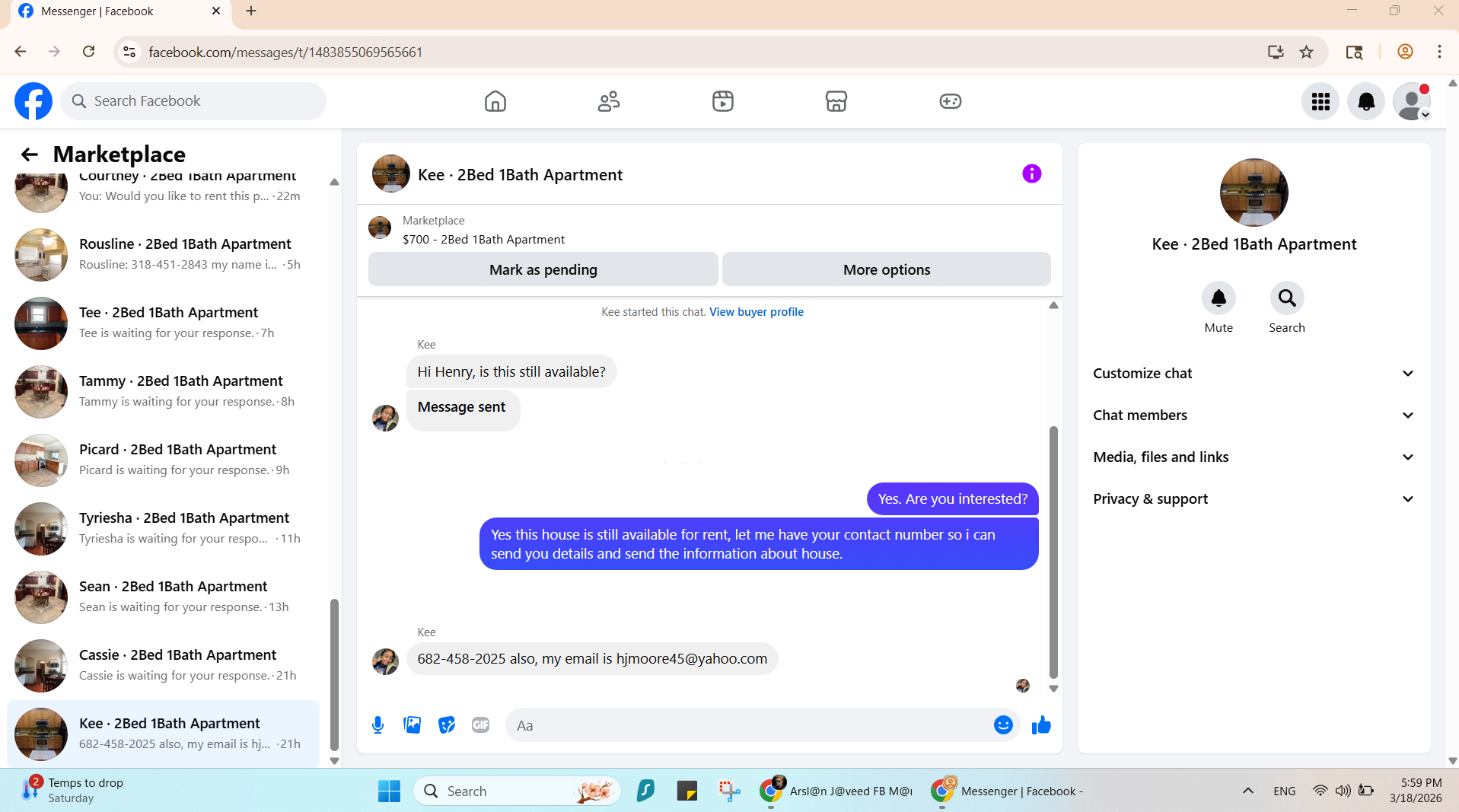This screenshot has width=1459, height=812.
Task: Click More options button
Action: (x=886, y=269)
